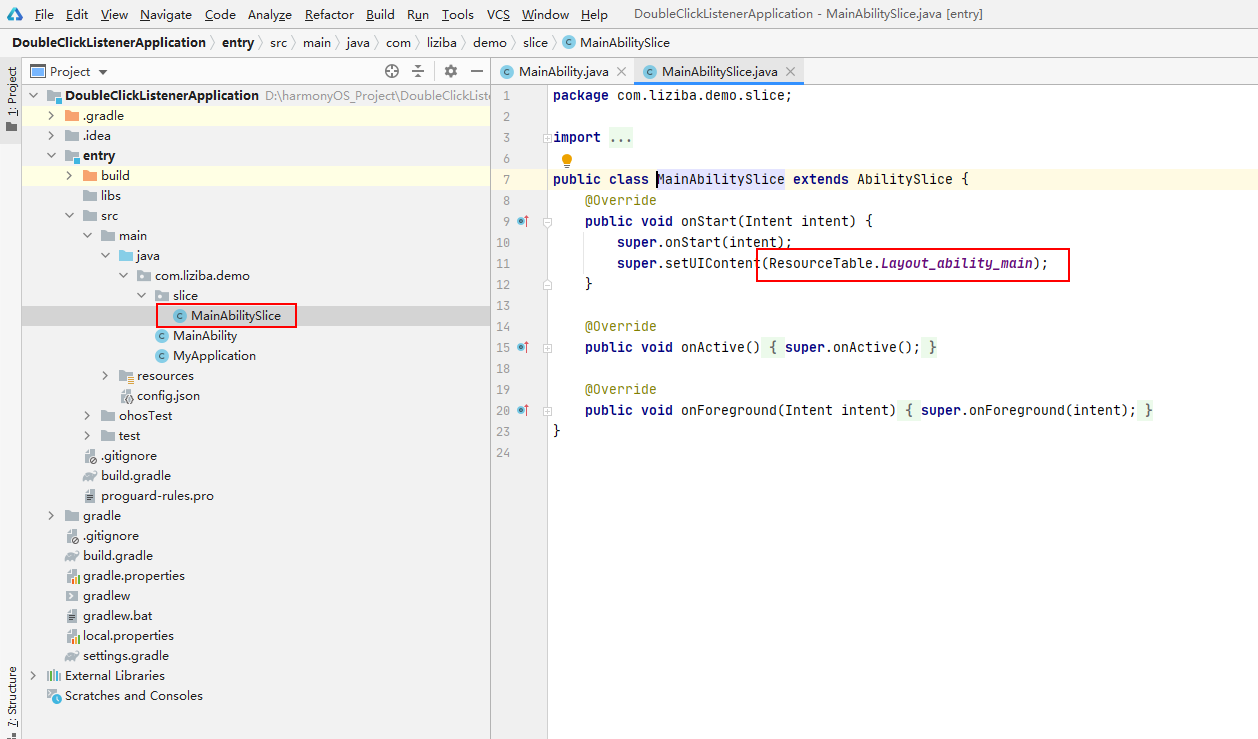Open Project panel settings gear
This screenshot has height=739, width=1258.
click(451, 71)
